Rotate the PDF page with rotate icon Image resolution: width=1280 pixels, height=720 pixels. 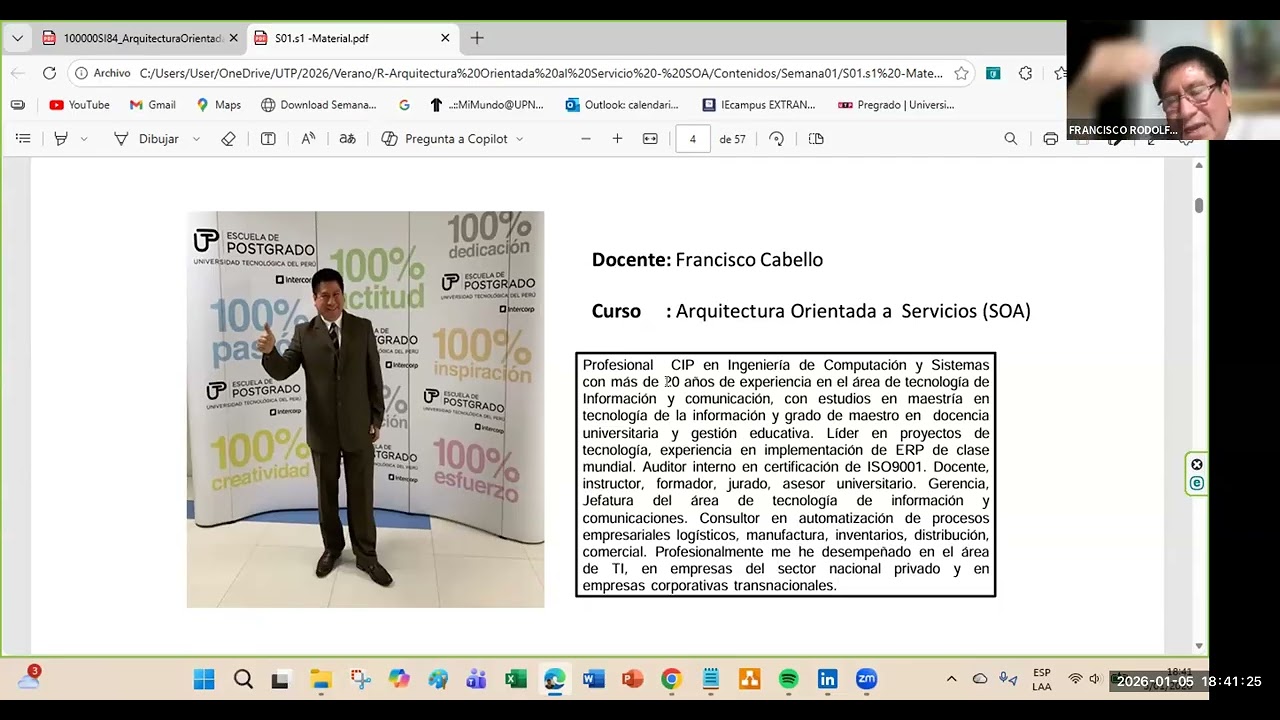[x=777, y=139]
